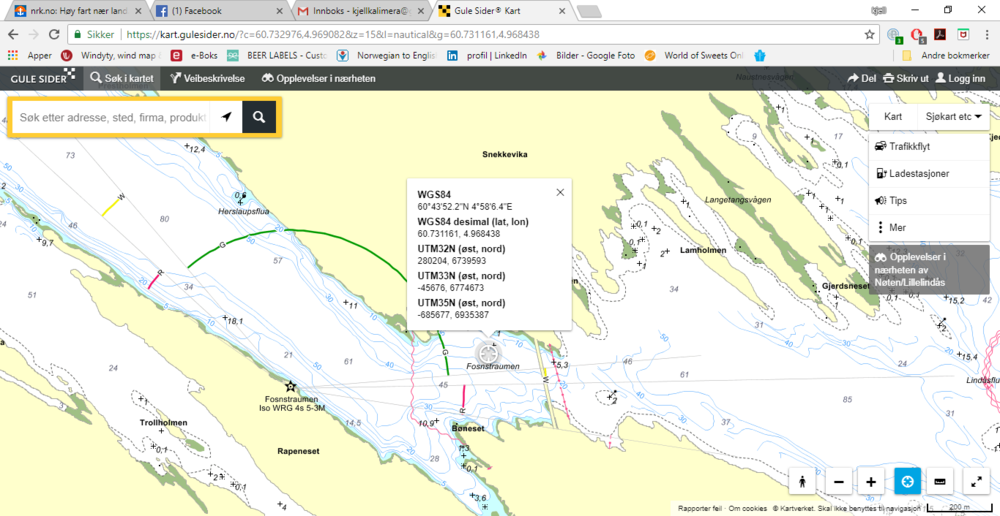Screen dimensions: 1000x516
Task: Switch to the Facebook tab
Action: [x=220, y=11]
